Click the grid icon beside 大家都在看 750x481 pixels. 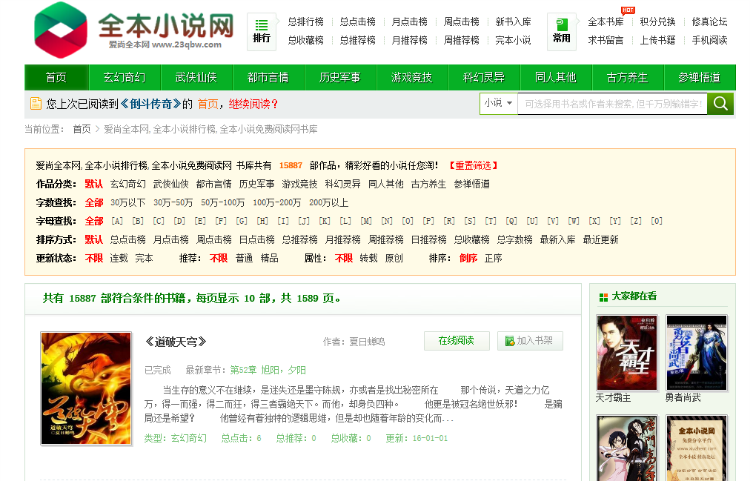[x=604, y=297]
